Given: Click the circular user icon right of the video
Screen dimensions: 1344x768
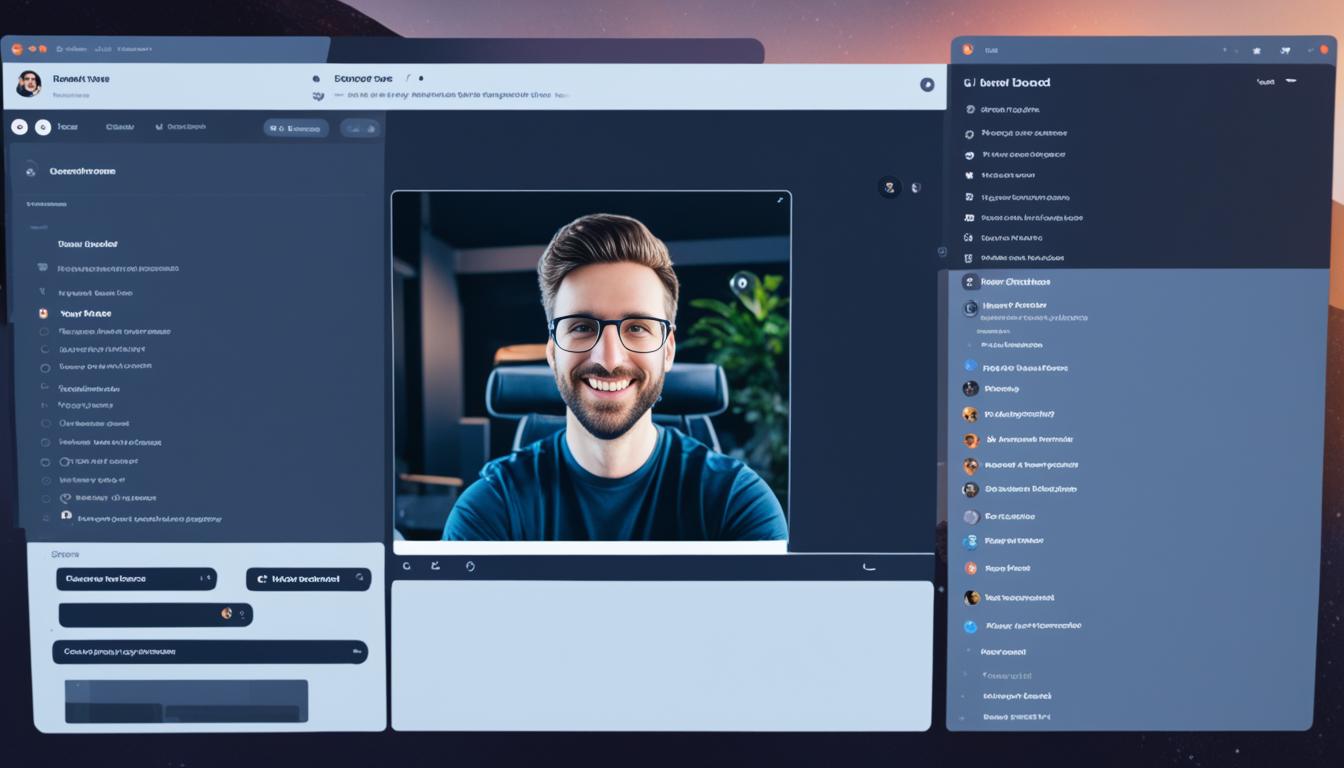Looking at the screenshot, I should tap(889, 187).
